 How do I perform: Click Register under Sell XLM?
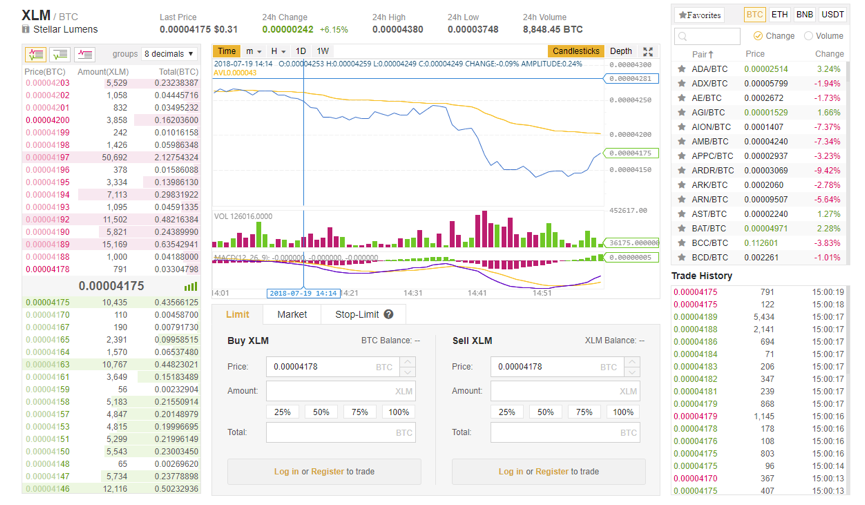pyautogui.click(x=552, y=472)
